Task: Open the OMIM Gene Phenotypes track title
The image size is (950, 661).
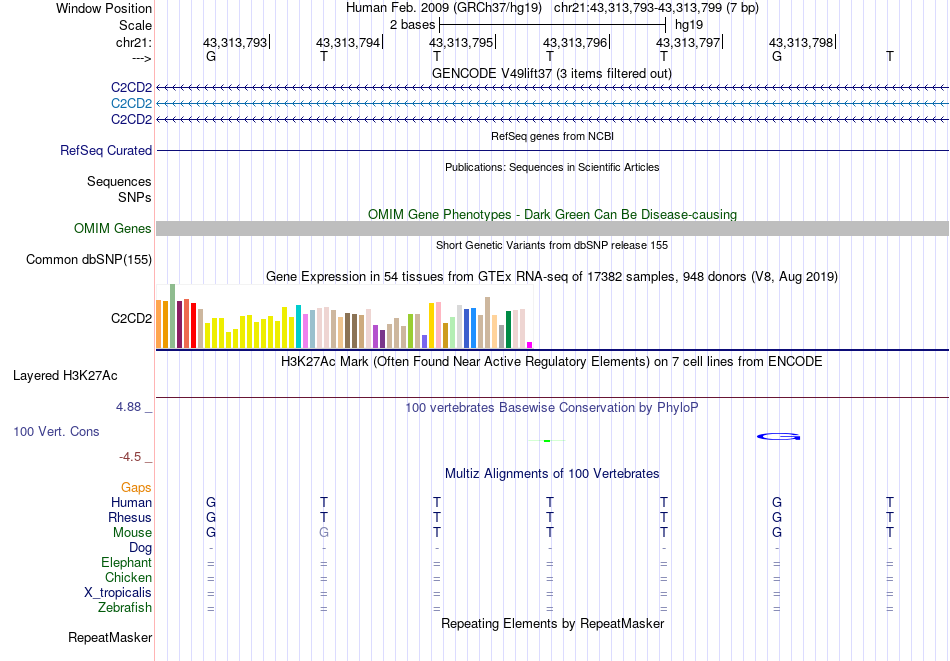Action: pyautogui.click(x=552, y=214)
